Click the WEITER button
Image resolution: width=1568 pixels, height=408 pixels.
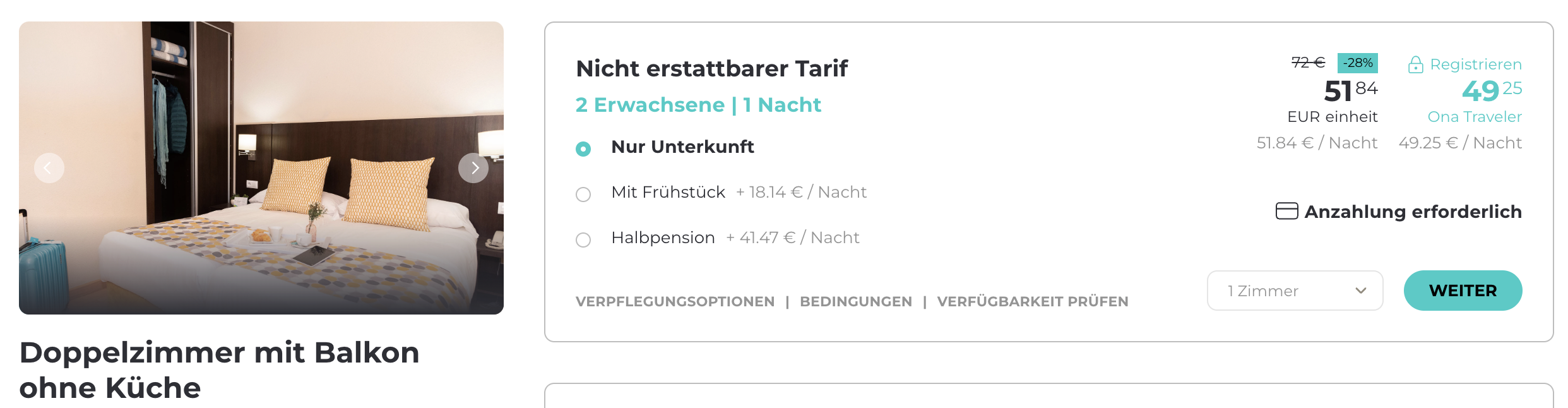[x=1463, y=291]
